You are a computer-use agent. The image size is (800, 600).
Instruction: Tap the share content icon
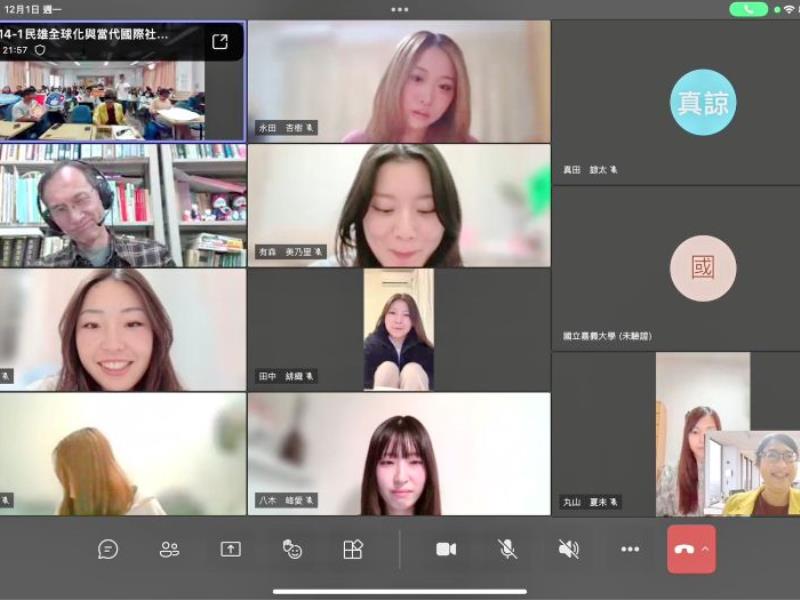[x=231, y=549]
